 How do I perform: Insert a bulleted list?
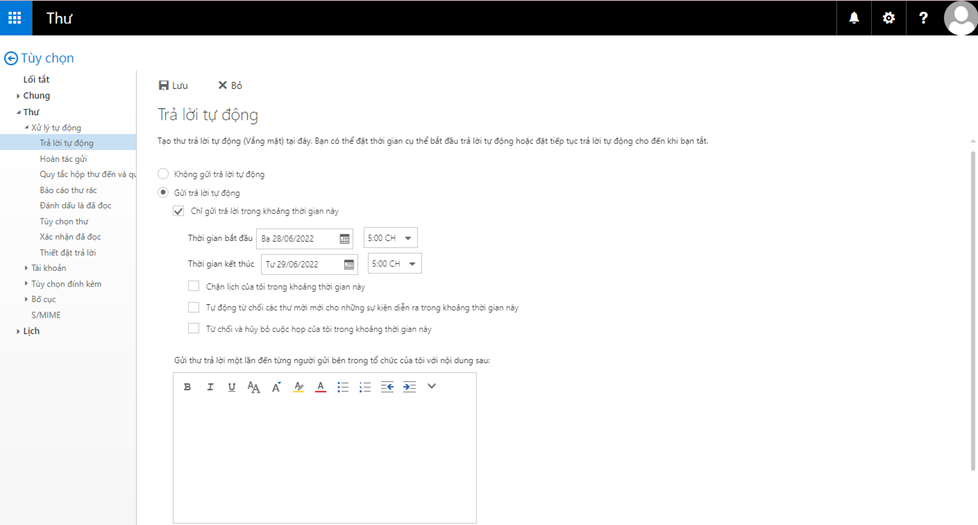click(343, 387)
